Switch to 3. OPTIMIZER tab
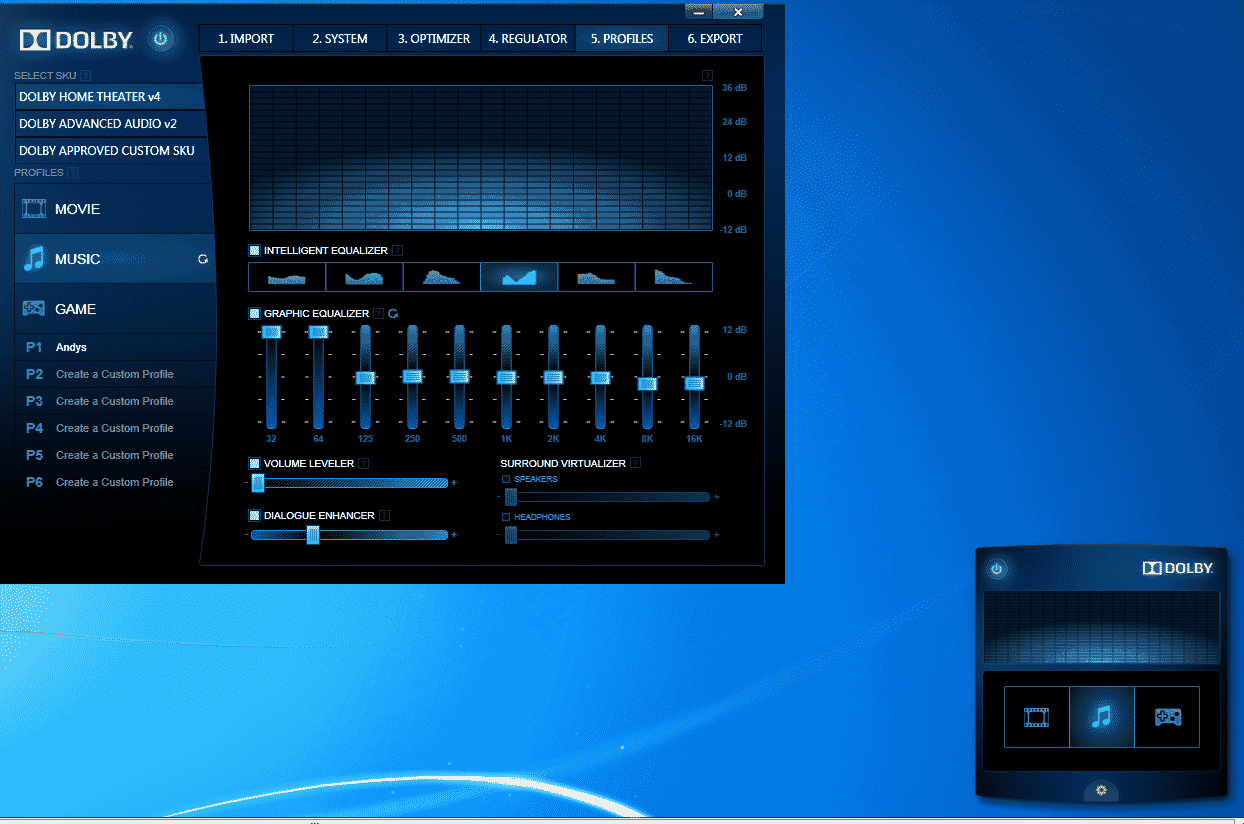 pyautogui.click(x=434, y=39)
